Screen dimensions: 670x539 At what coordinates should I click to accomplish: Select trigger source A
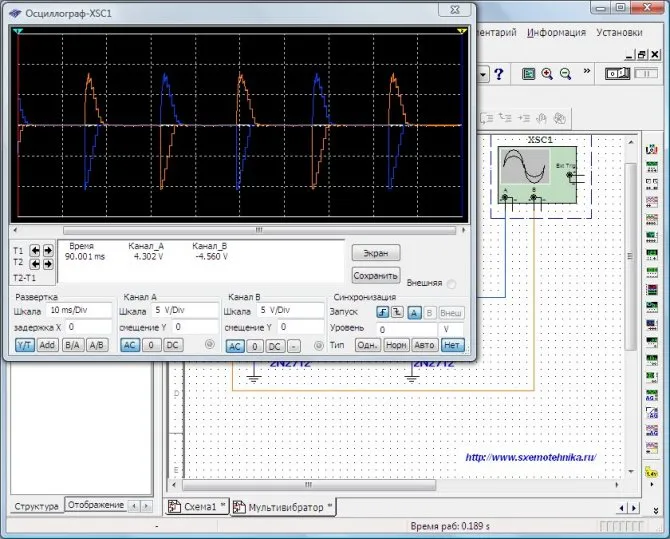pyautogui.click(x=414, y=313)
